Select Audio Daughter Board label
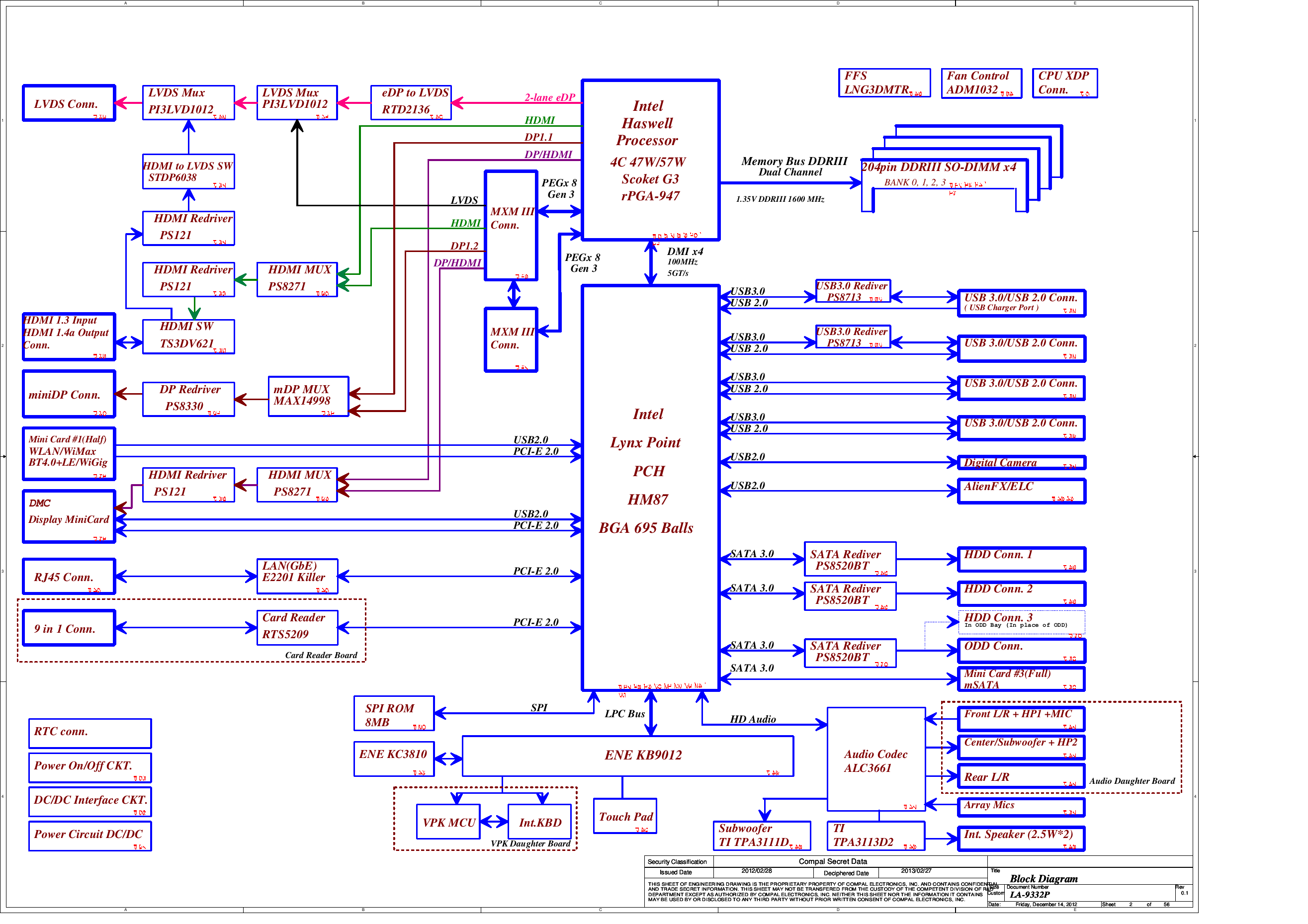Viewport: 1308px width, 924px height. click(1132, 781)
